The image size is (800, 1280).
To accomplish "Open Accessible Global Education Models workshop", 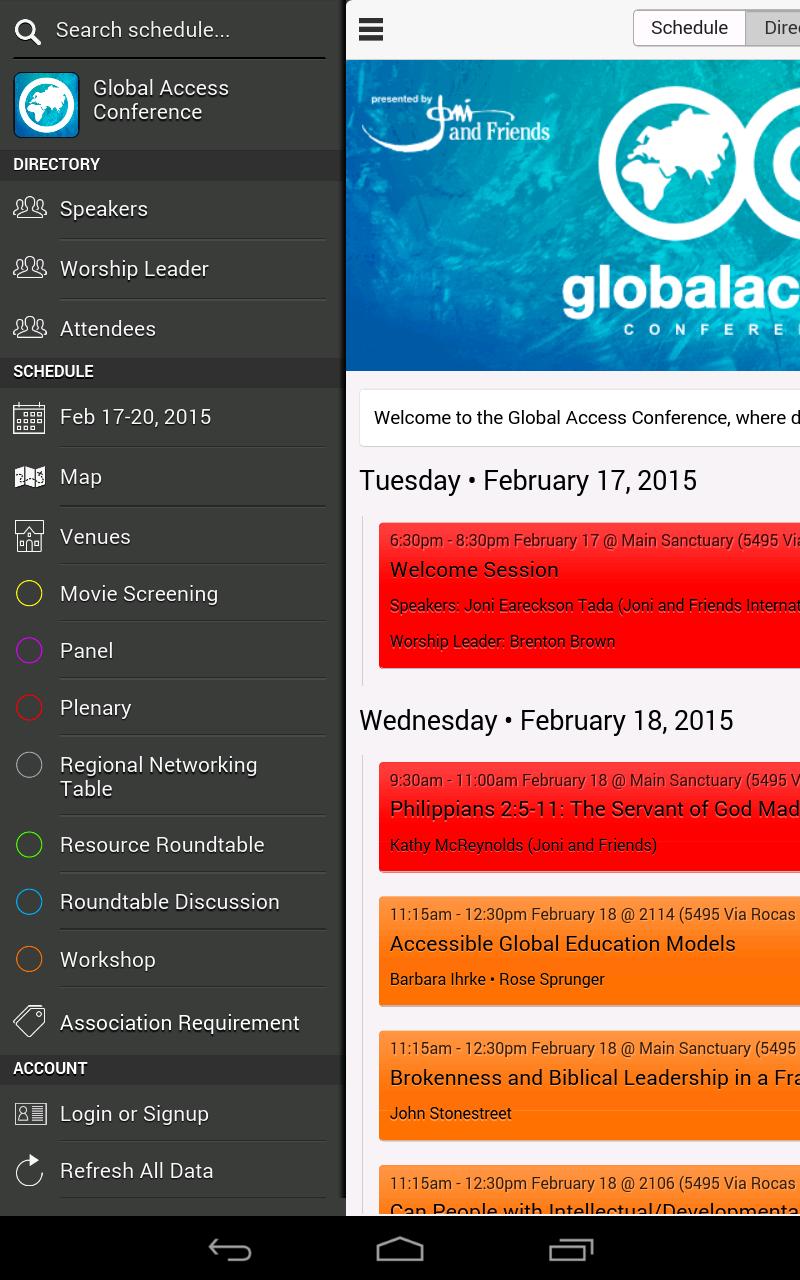I will [590, 950].
